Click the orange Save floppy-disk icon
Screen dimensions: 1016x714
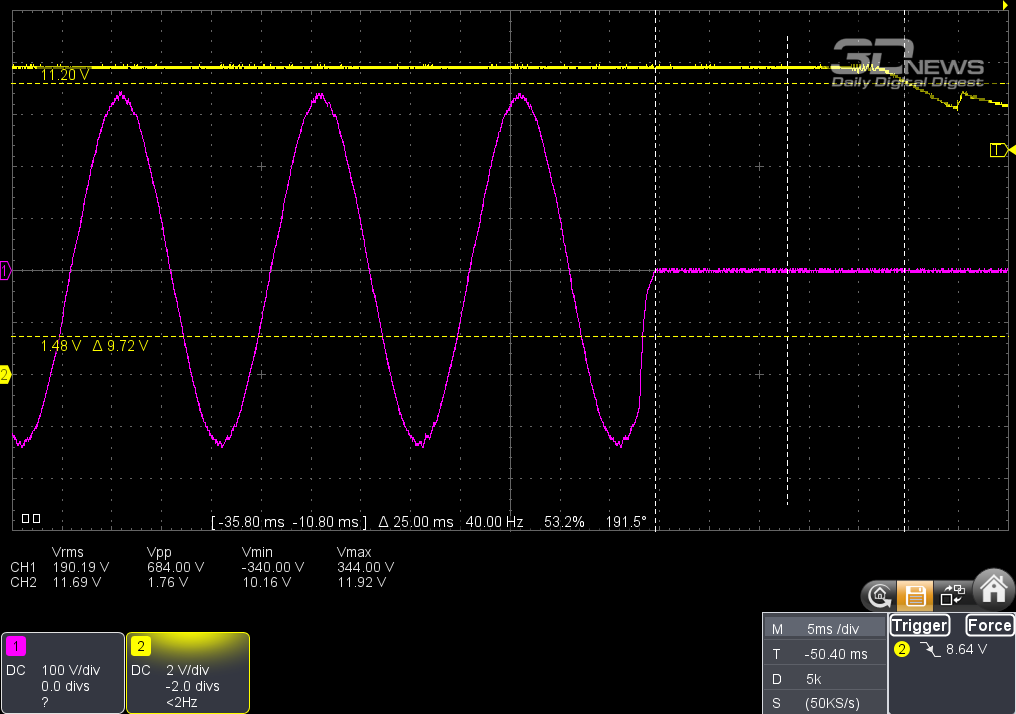[x=914, y=596]
